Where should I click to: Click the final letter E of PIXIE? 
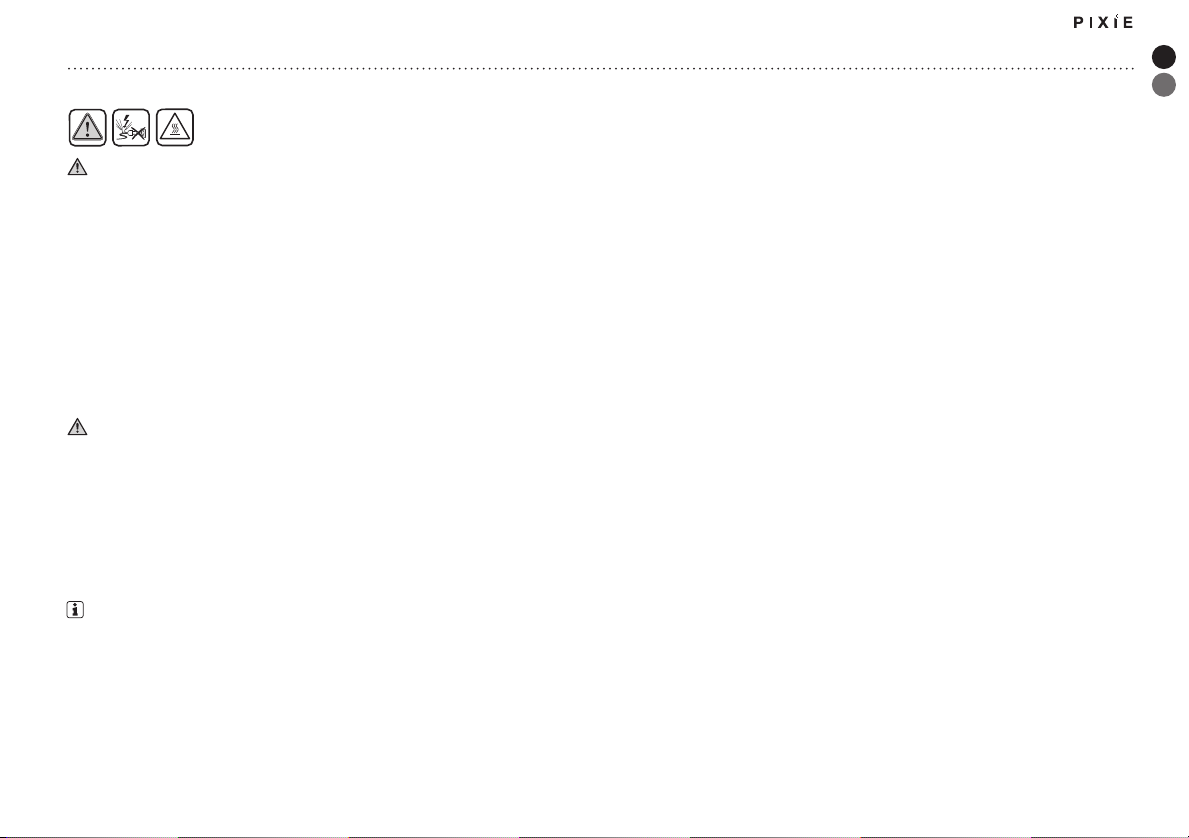(1128, 22)
